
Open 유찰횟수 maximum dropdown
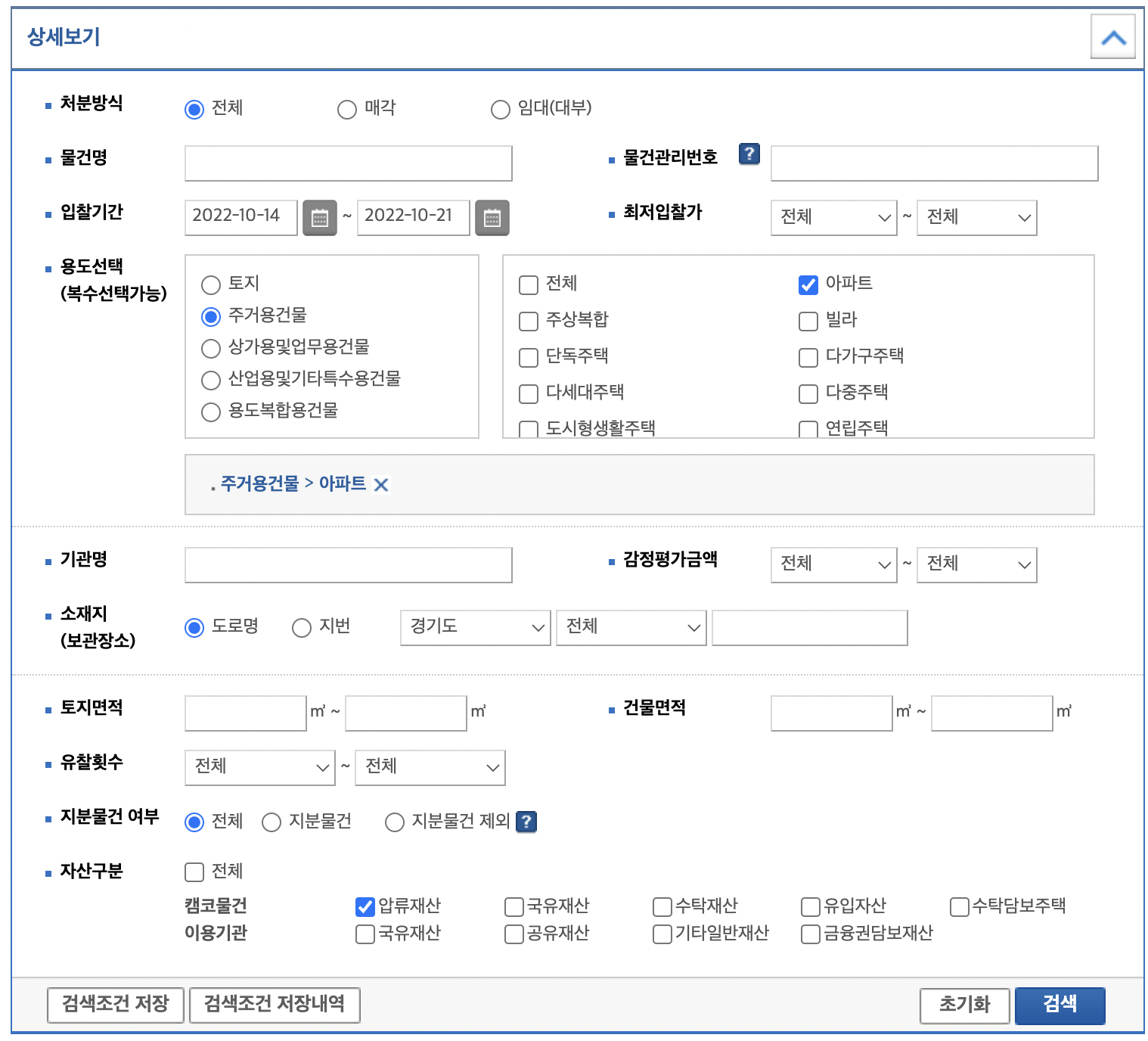click(x=430, y=768)
